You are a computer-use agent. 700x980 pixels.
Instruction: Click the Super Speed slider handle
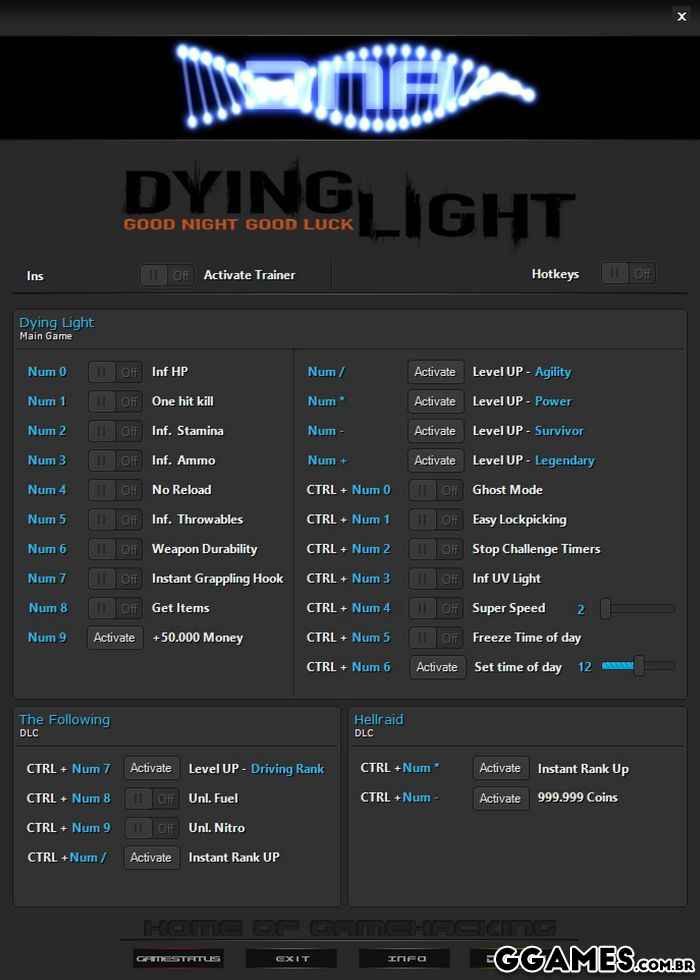pos(606,608)
